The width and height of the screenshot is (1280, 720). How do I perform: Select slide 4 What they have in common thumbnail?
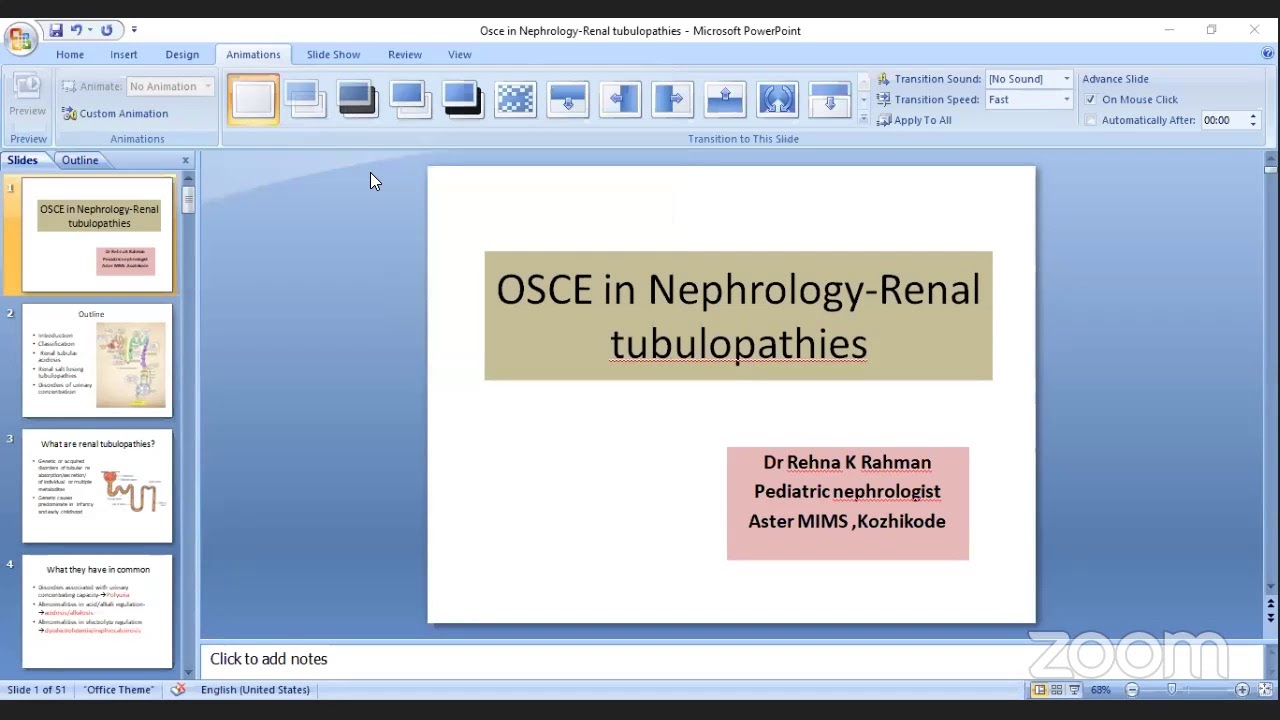coord(97,612)
